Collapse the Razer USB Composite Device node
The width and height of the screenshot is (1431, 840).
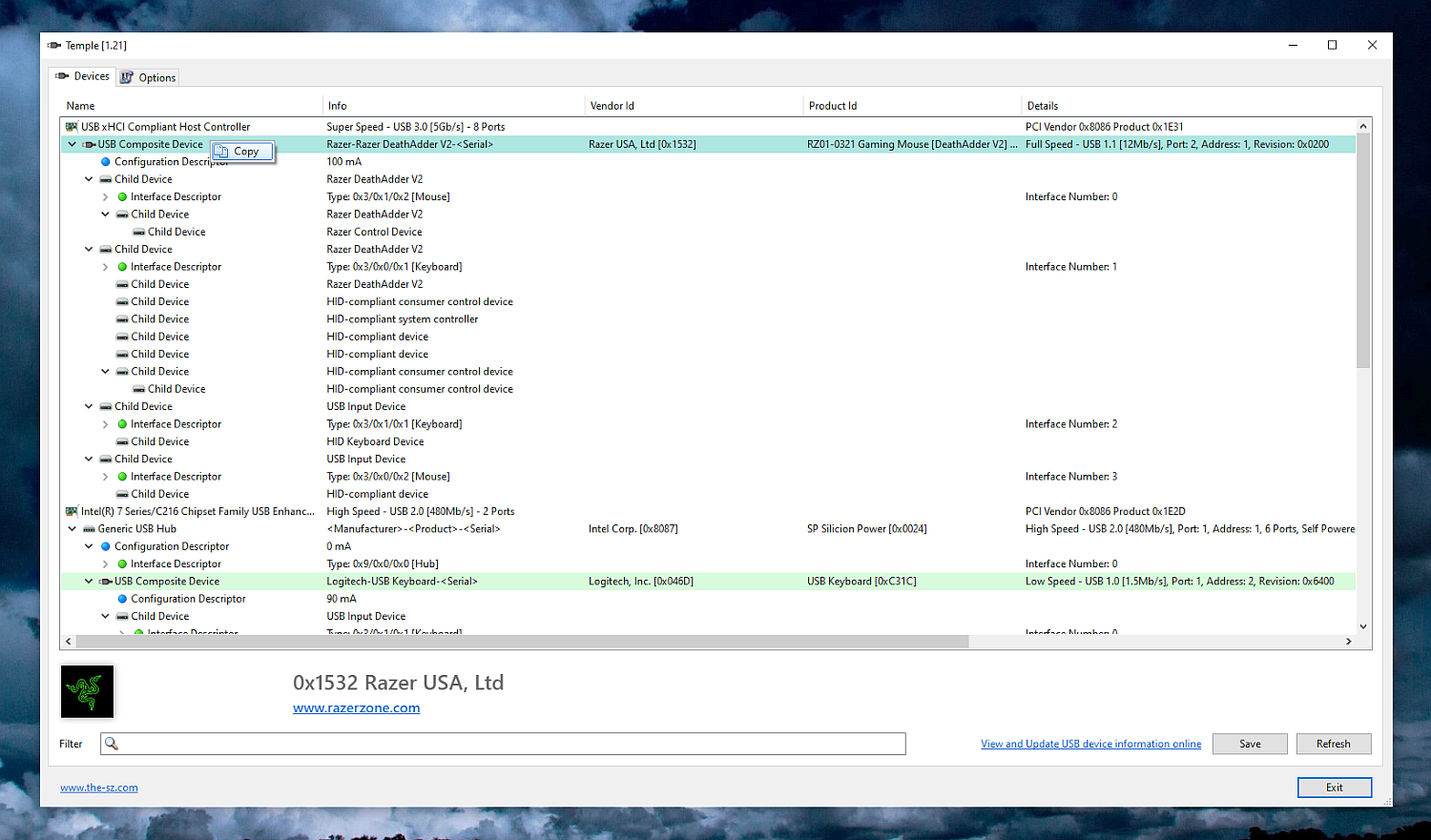72,145
